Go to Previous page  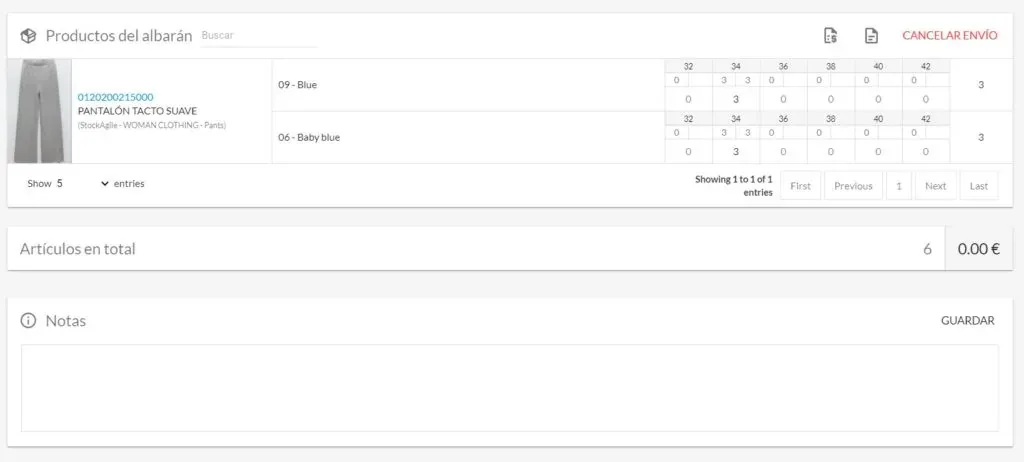tap(853, 186)
